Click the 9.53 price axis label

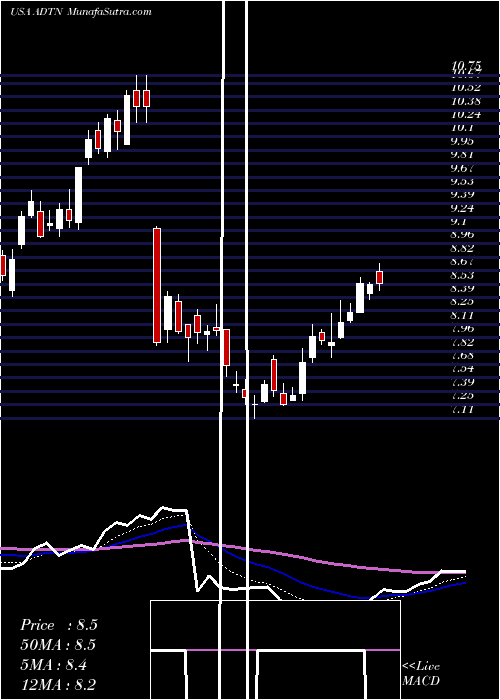coord(464,181)
